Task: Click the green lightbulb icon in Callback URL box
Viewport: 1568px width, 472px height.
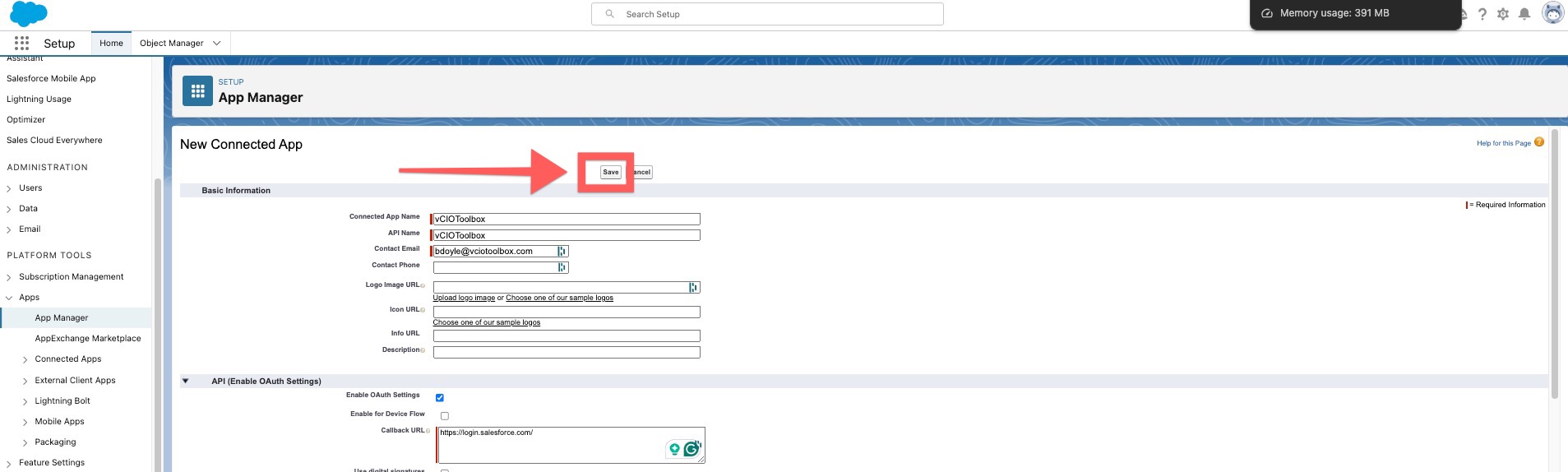Action: click(674, 449)
